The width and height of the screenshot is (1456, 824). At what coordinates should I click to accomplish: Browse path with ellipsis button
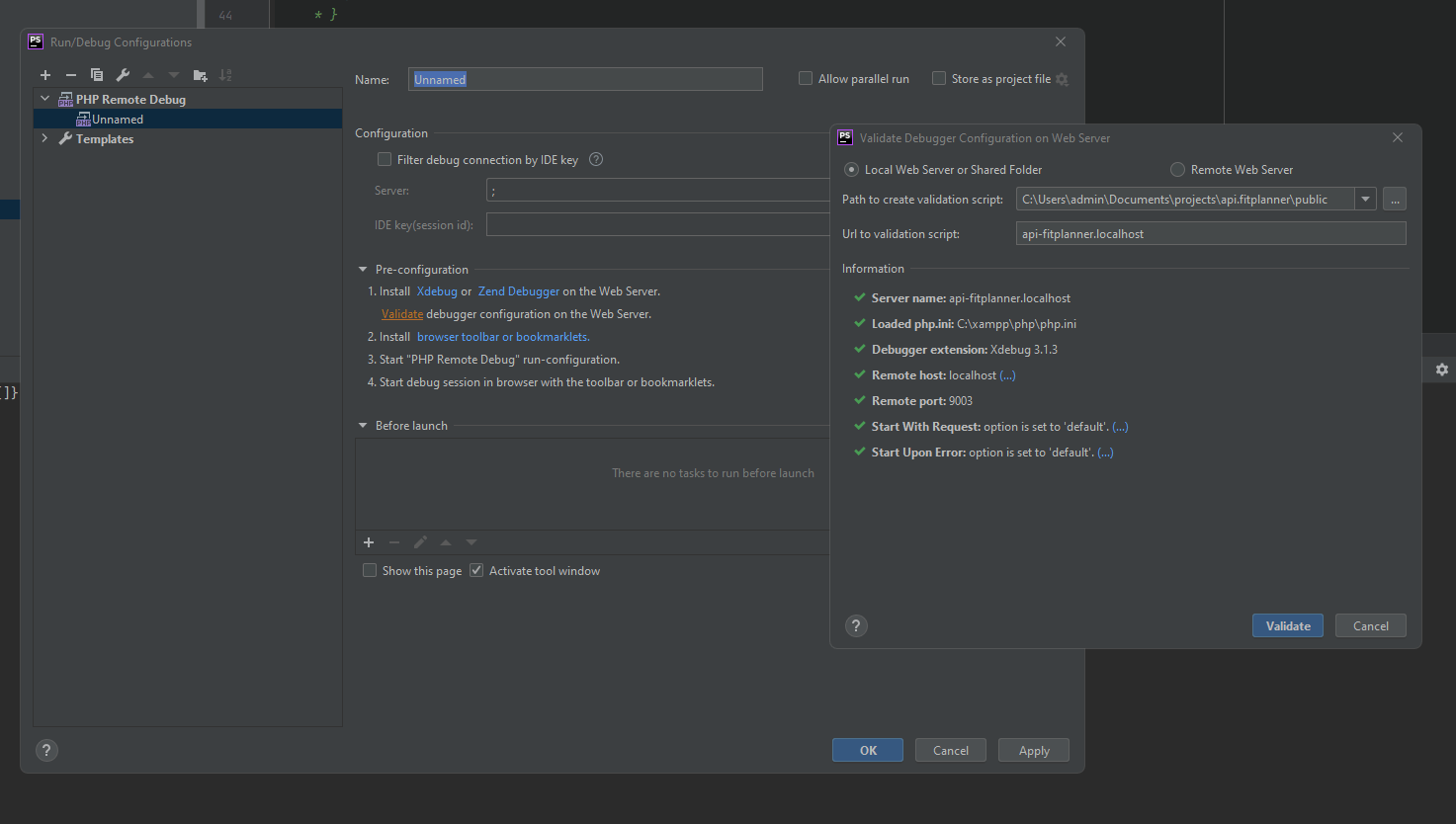click(1395, 199)
